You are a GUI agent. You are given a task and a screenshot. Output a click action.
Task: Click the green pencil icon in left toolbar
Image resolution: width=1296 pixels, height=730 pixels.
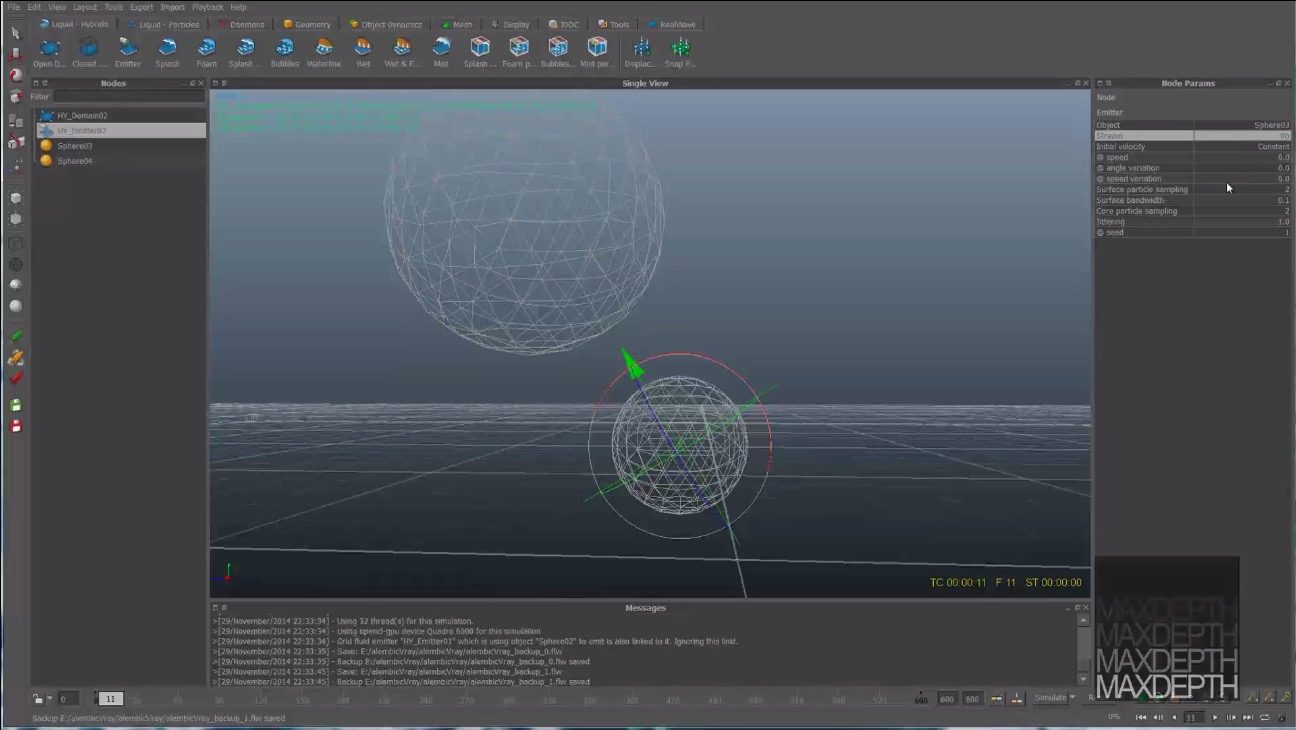15,337
